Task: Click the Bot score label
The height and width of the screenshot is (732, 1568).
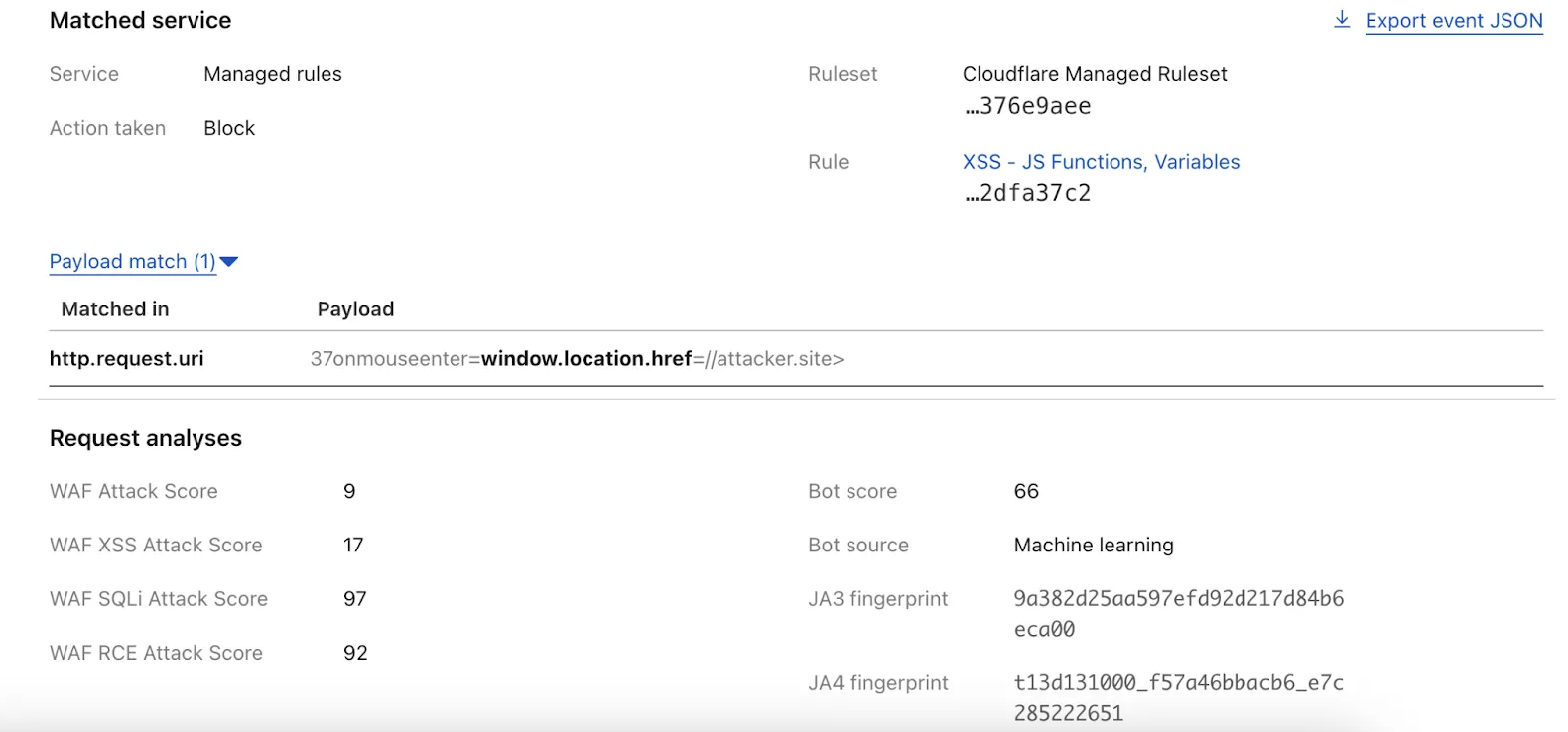Action: (852, 491)
